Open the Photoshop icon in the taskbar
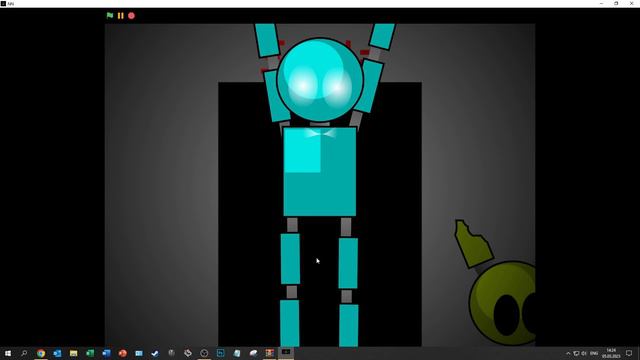 (220, 353)
